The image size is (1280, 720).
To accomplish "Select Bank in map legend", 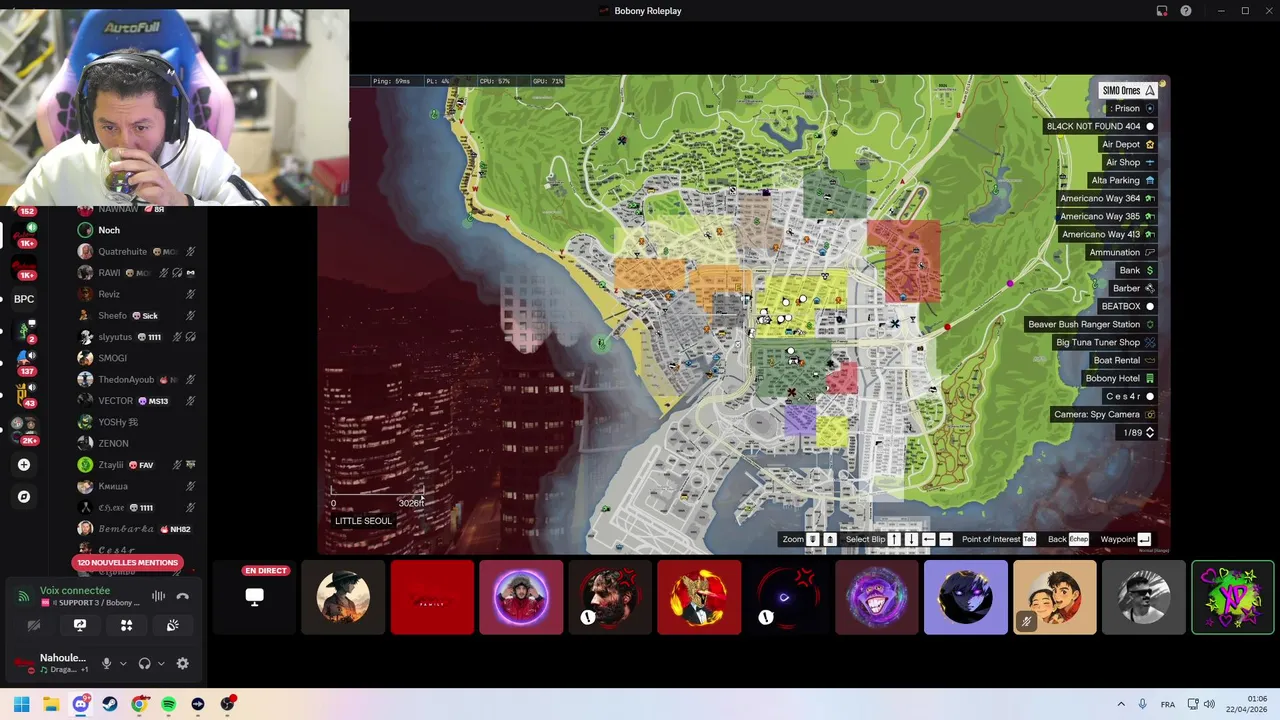I will coord(1137,270).
